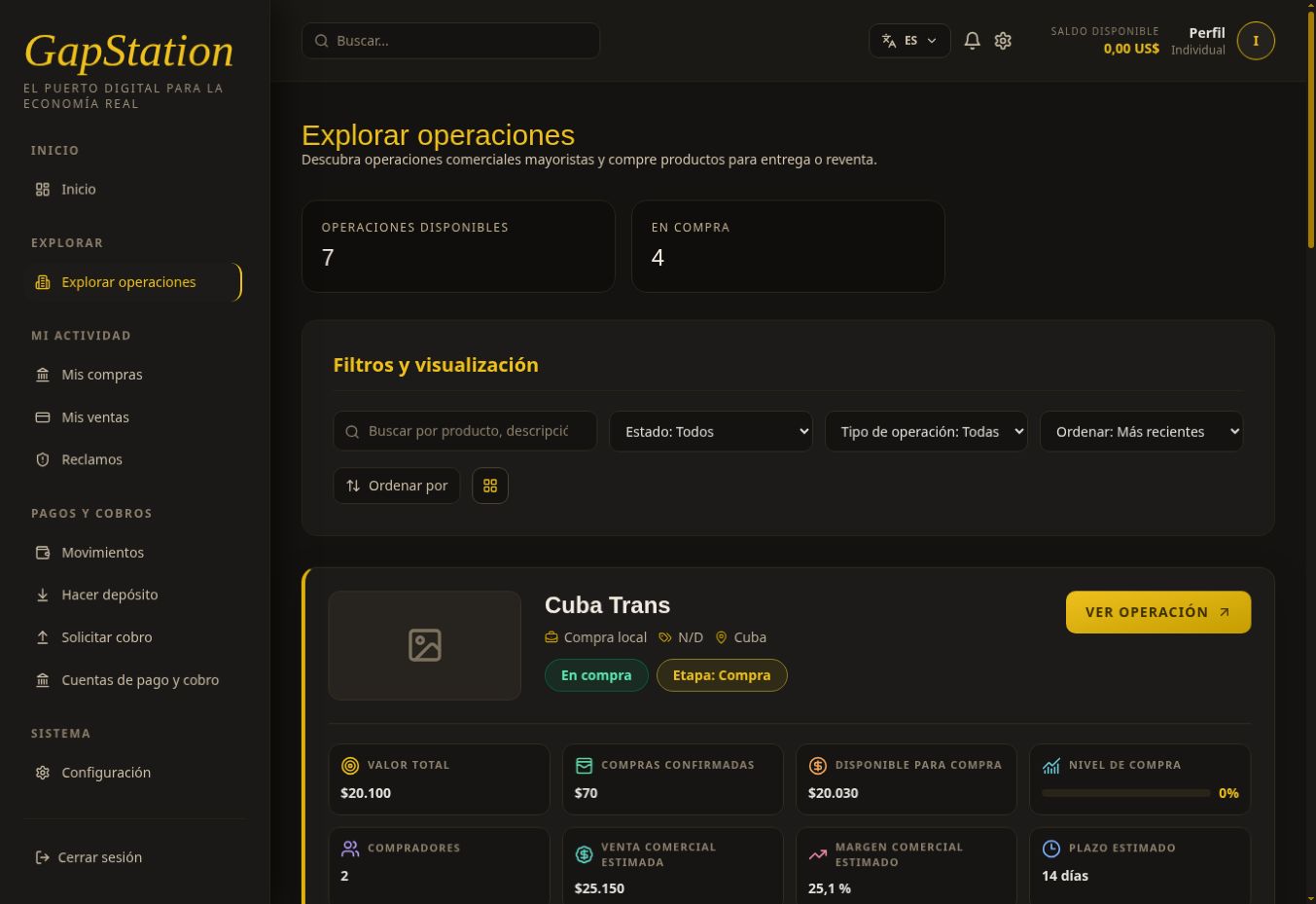
Task: Focus the Buscar por producto filter field
Action: click(465, 431)
